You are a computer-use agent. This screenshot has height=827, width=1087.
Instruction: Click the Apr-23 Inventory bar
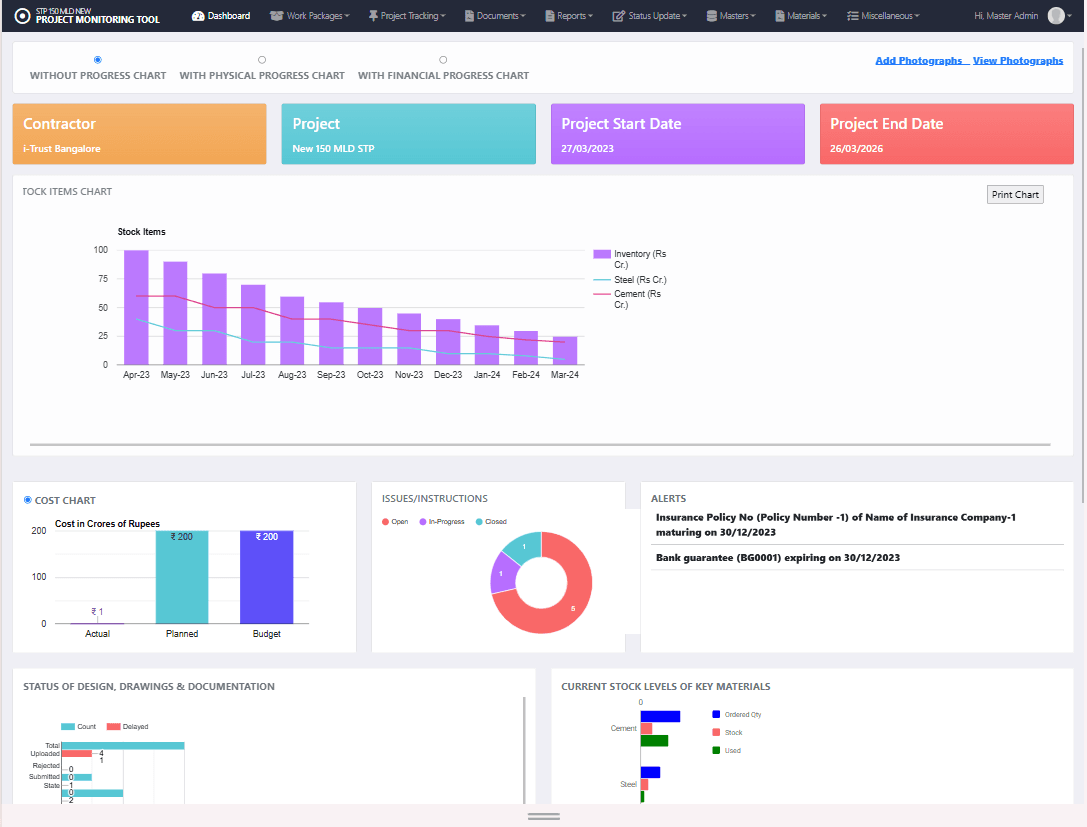136,307
